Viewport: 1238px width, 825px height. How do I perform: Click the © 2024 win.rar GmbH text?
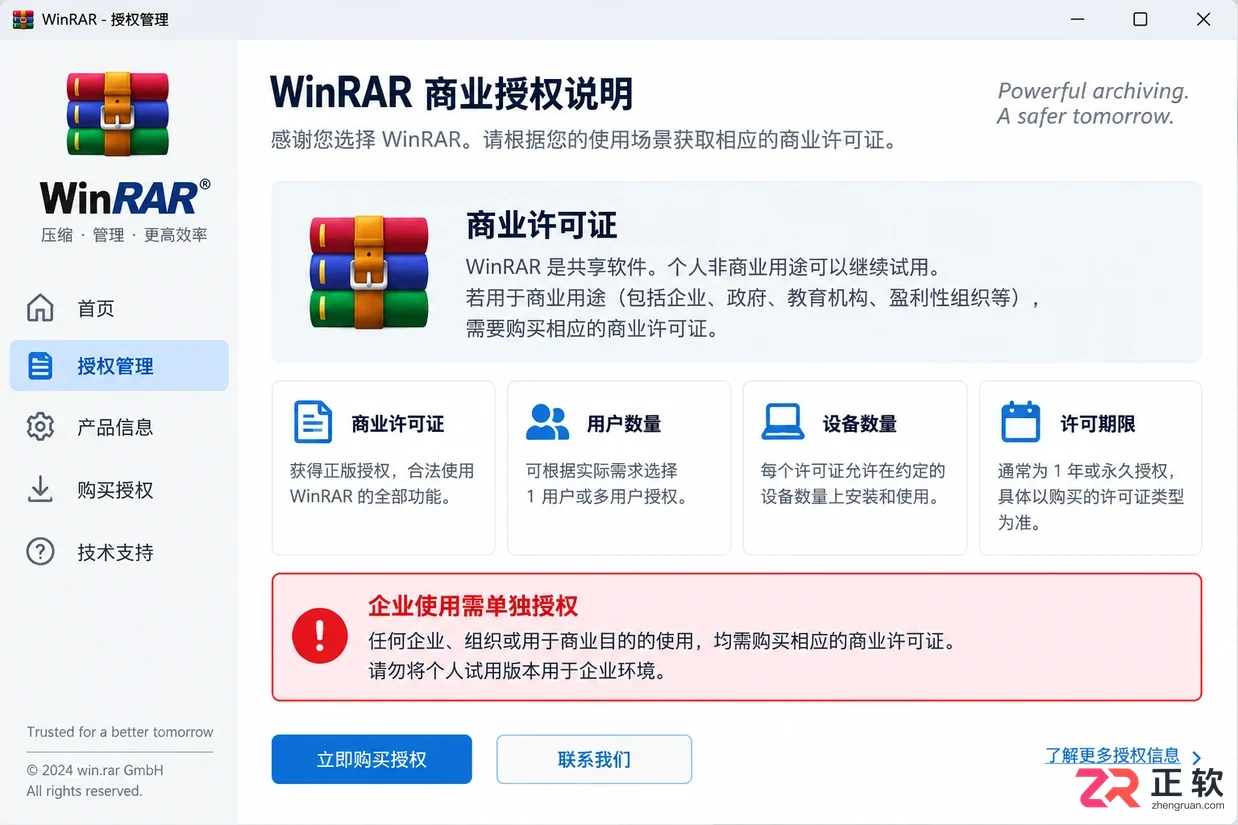(x=95, y=770)
